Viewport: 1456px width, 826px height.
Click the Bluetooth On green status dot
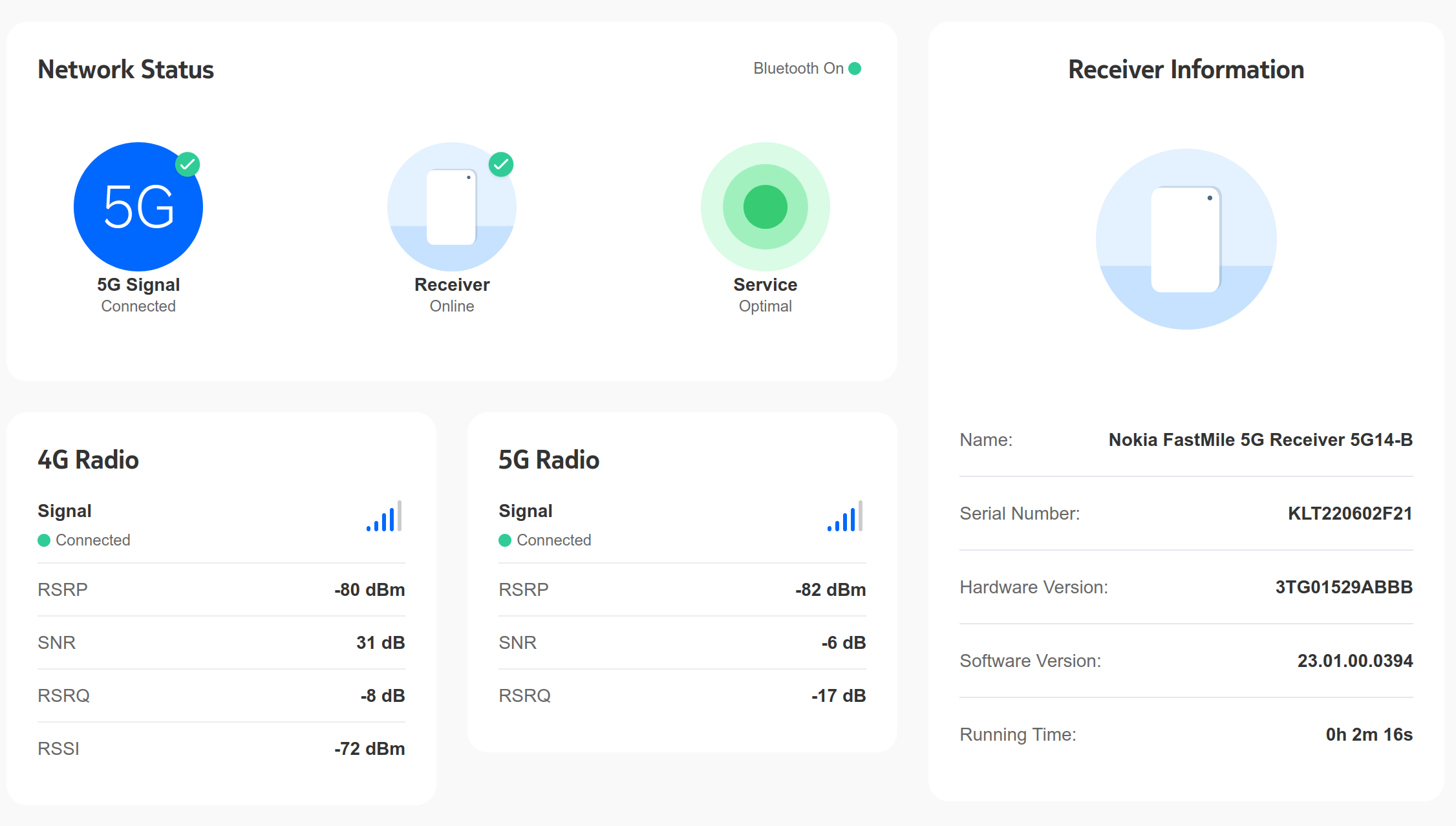(855, 69)
